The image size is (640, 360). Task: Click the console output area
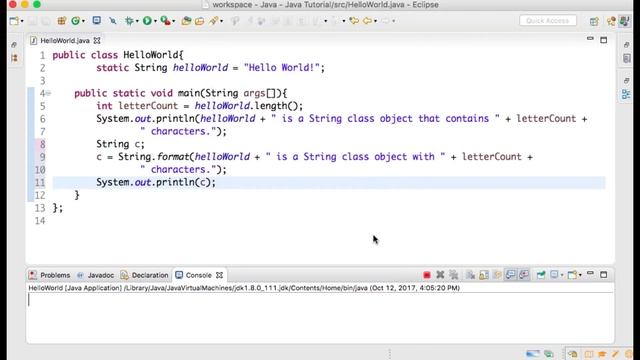(320, 318)
